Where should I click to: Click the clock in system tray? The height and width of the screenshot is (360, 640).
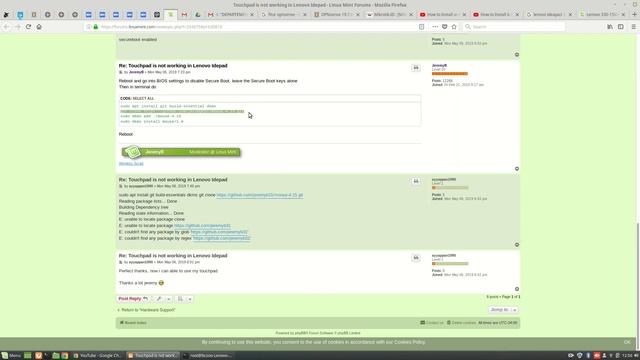[628, 356]
